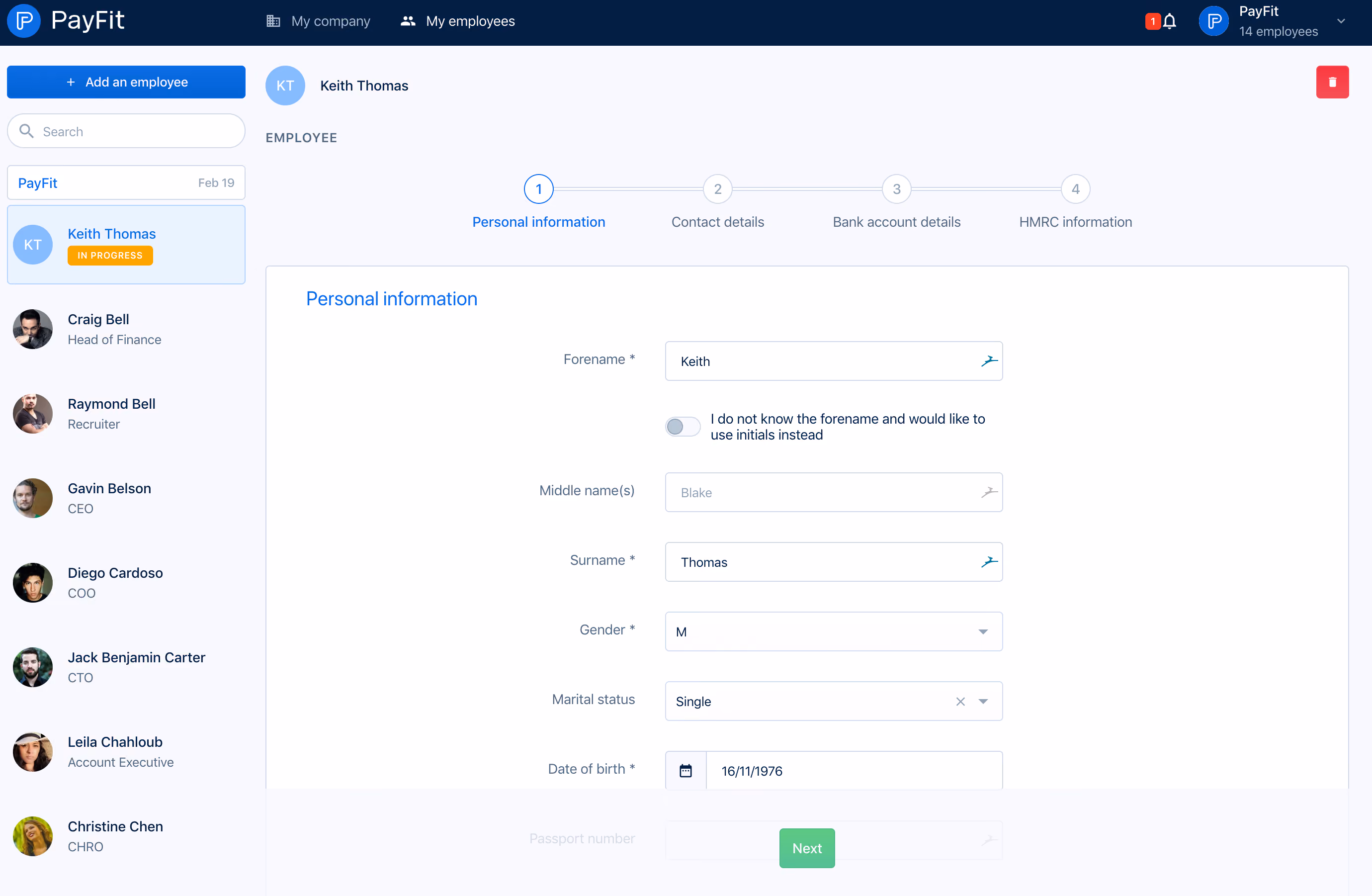Open notification bell icon

coord(1170,22)
